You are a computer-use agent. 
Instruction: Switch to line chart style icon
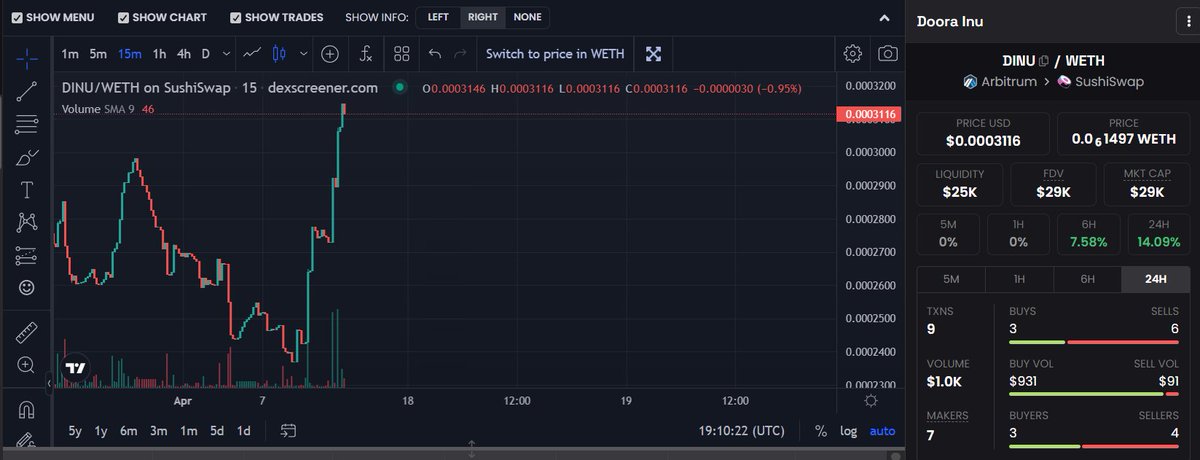[x=252, y=53]
